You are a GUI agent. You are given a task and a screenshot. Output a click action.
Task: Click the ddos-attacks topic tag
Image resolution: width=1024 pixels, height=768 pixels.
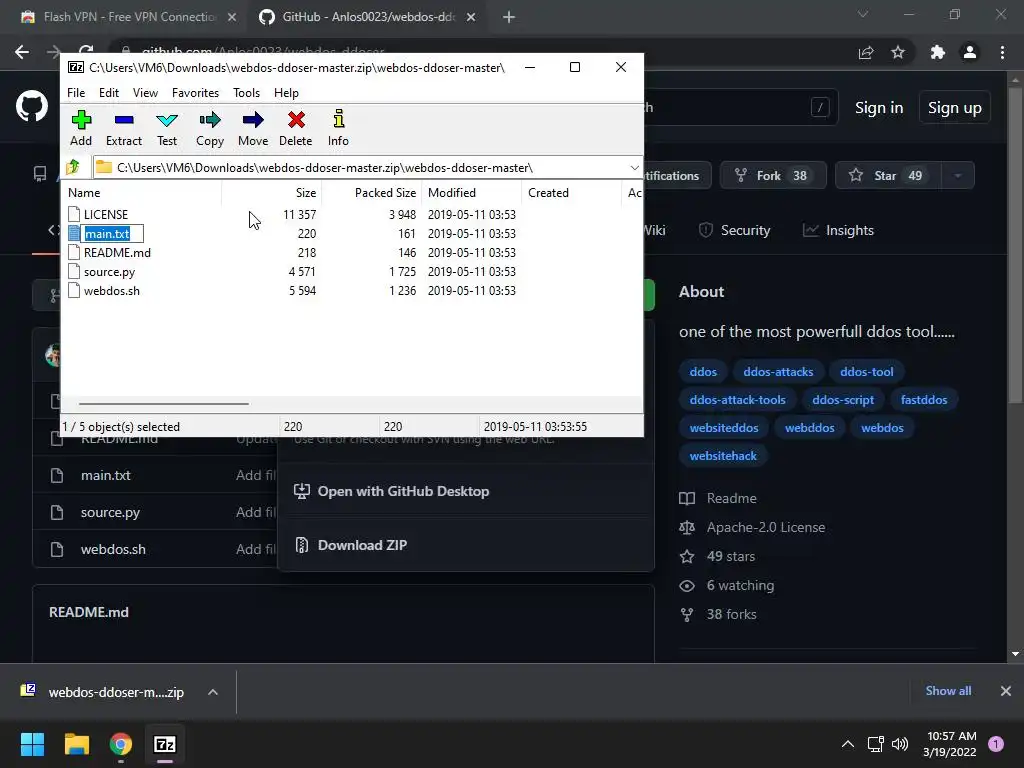(778, 372)
